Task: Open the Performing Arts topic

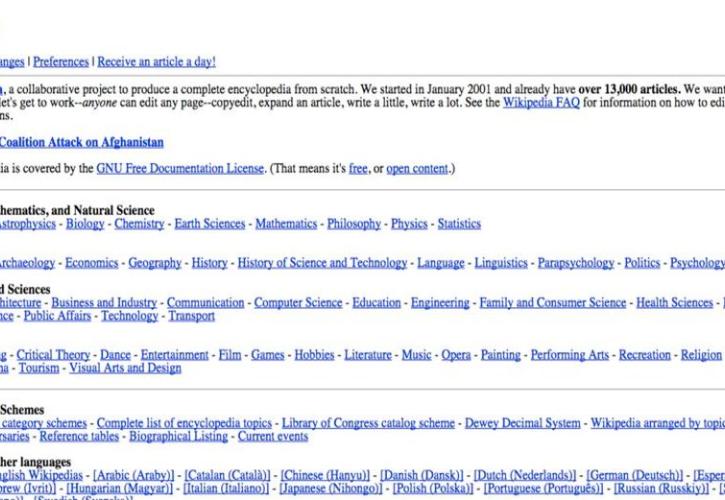Action: click(570, 355)
